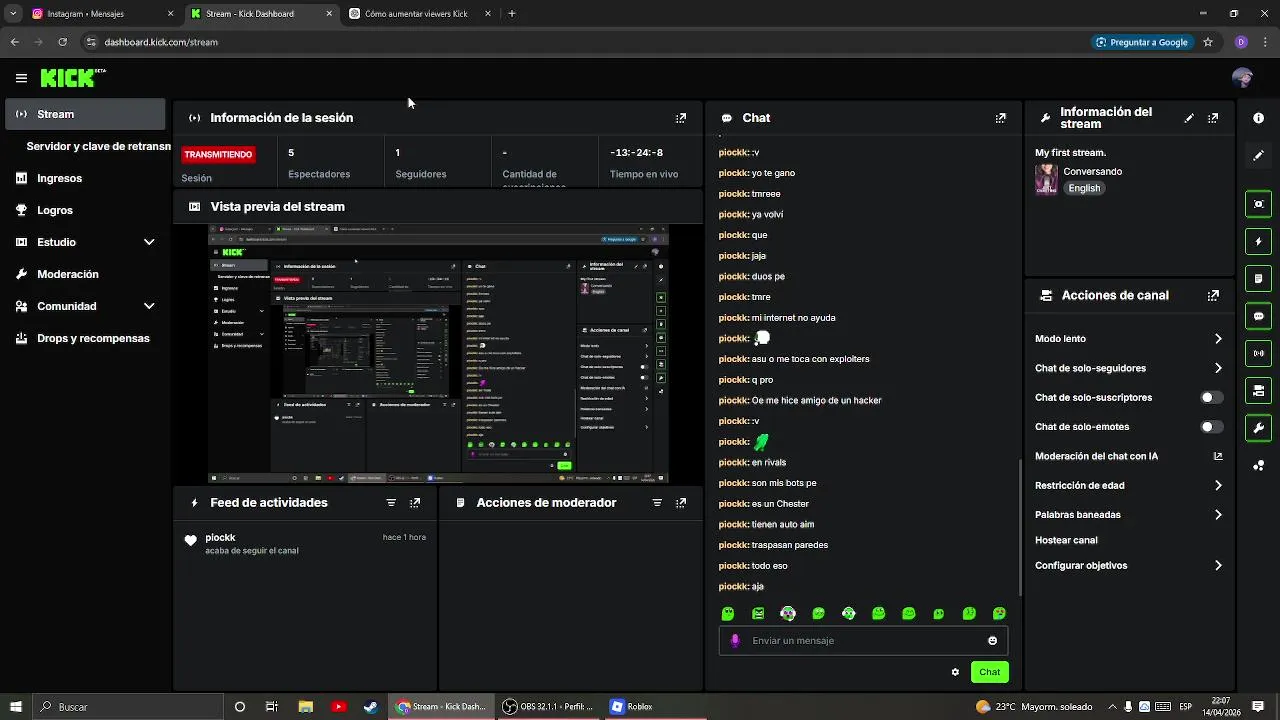Click the English language tag

pyautogui.click(x=1084, y=188)
